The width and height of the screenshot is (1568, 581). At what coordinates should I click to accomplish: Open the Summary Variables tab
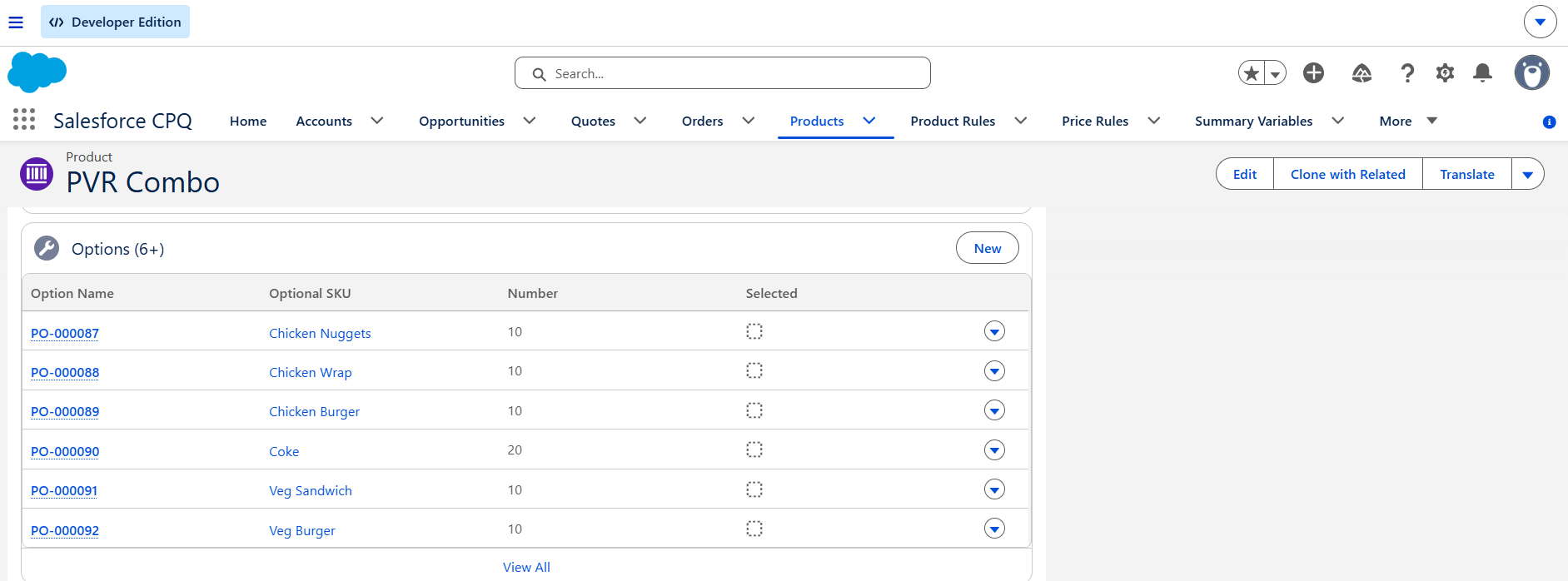click(1253, 121)
